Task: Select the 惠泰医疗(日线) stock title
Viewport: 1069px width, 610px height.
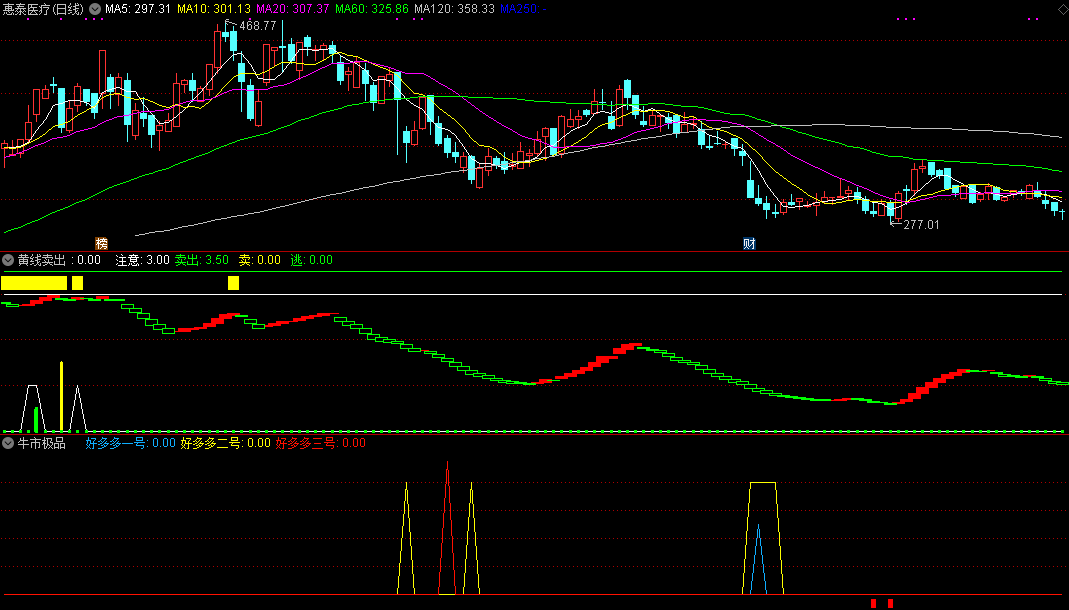Action: point(43,9)
